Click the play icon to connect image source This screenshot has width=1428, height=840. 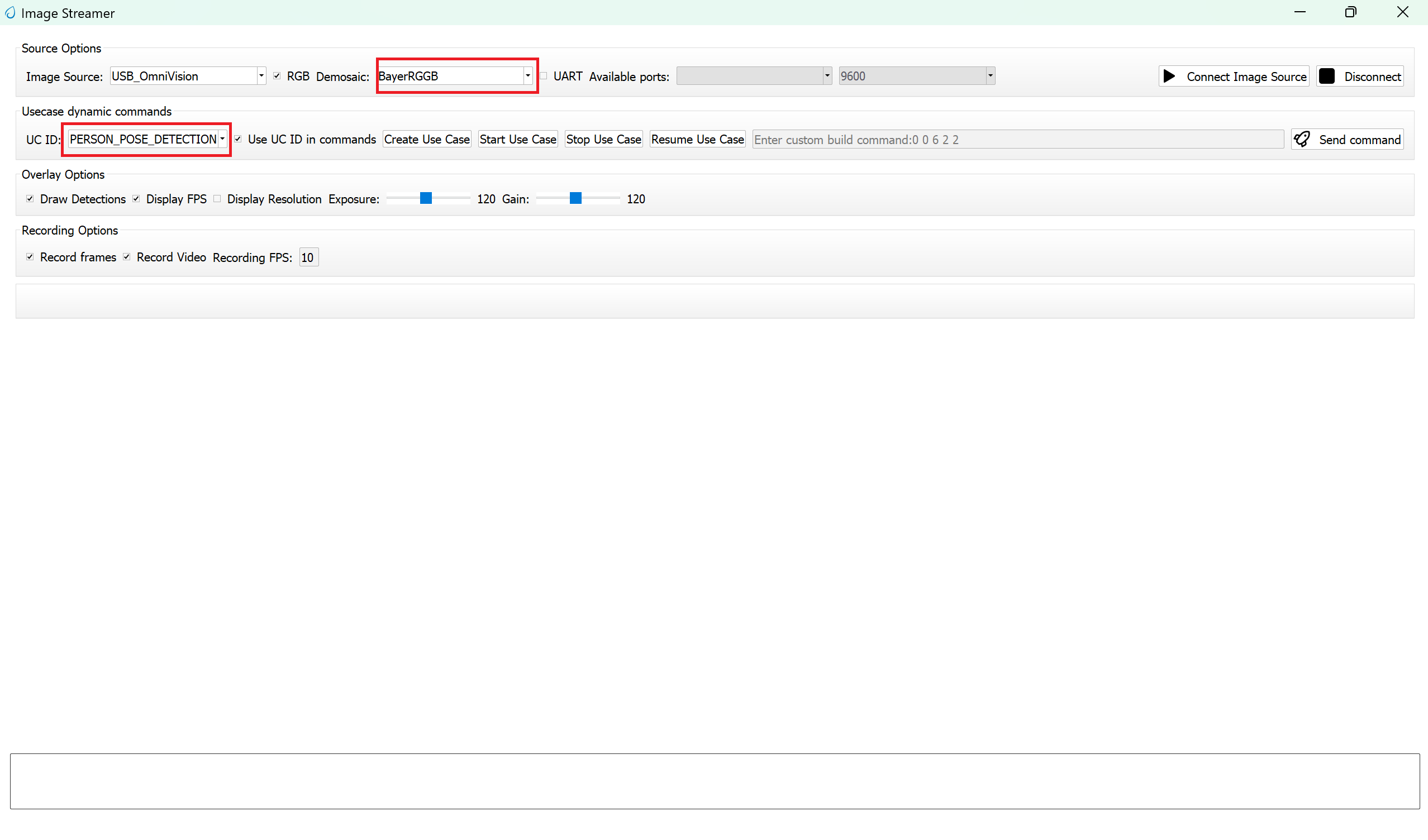pyautogui.click(x=1169, y=76)
